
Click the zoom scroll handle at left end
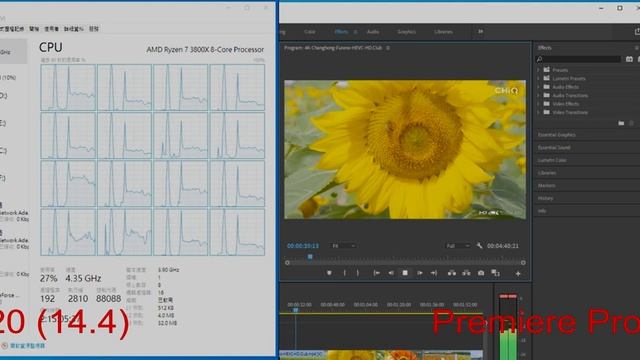[287, 263]
